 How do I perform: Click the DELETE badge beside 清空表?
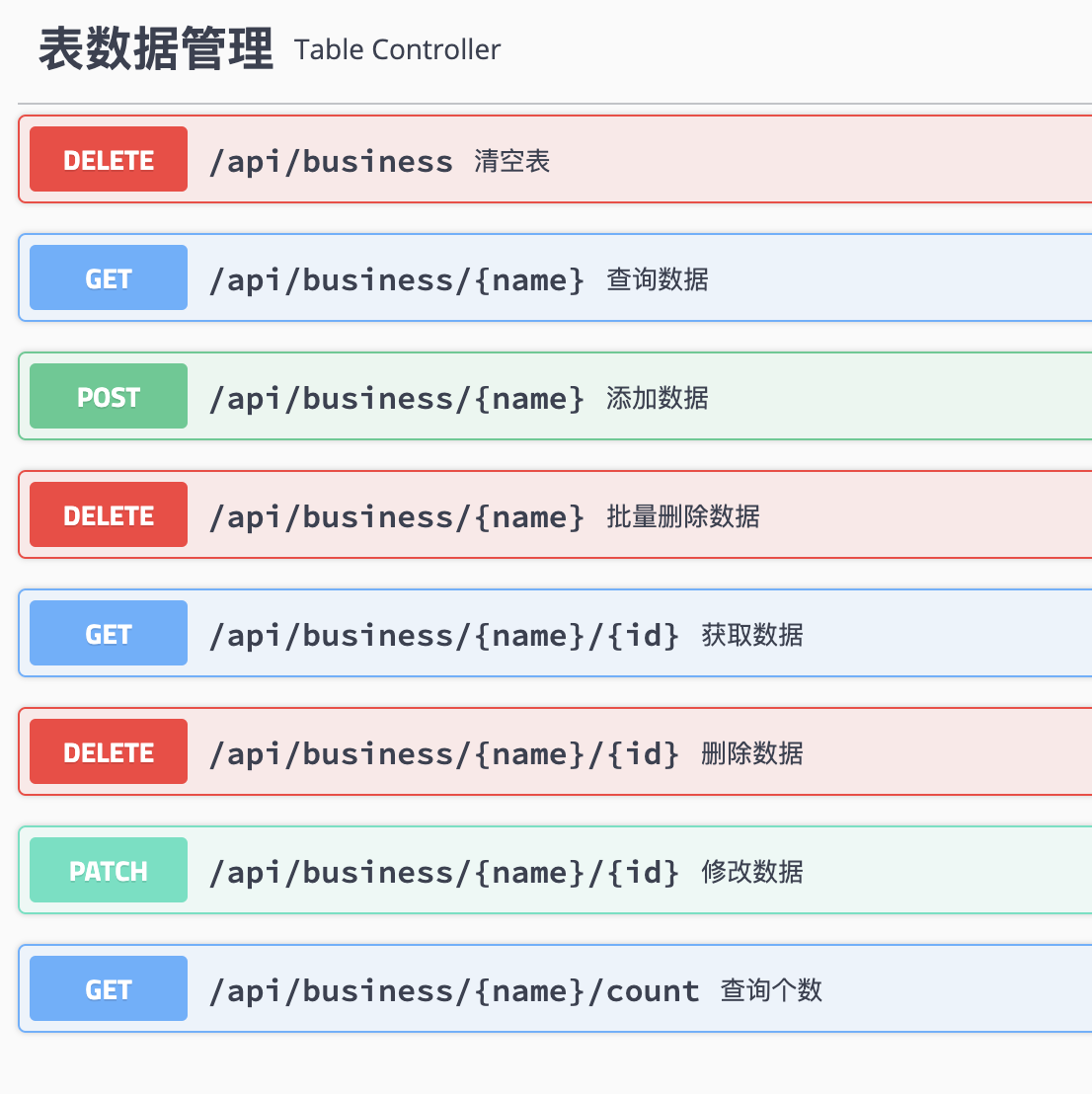point(109,160)
